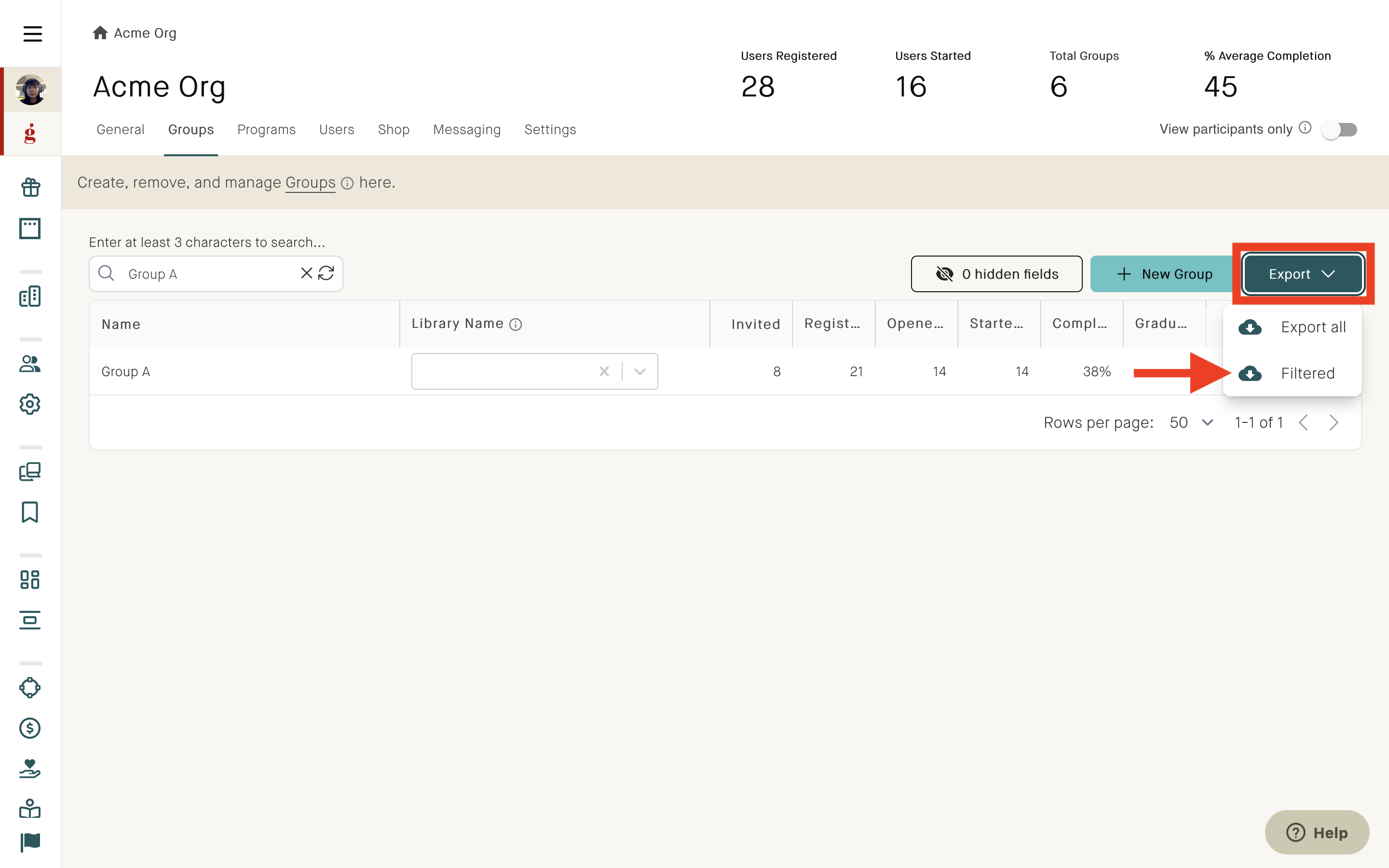The height and width of the screenshot is (868, 1389).
Task: Toggle View participants only switch
Action: (x=1339, y=130)
